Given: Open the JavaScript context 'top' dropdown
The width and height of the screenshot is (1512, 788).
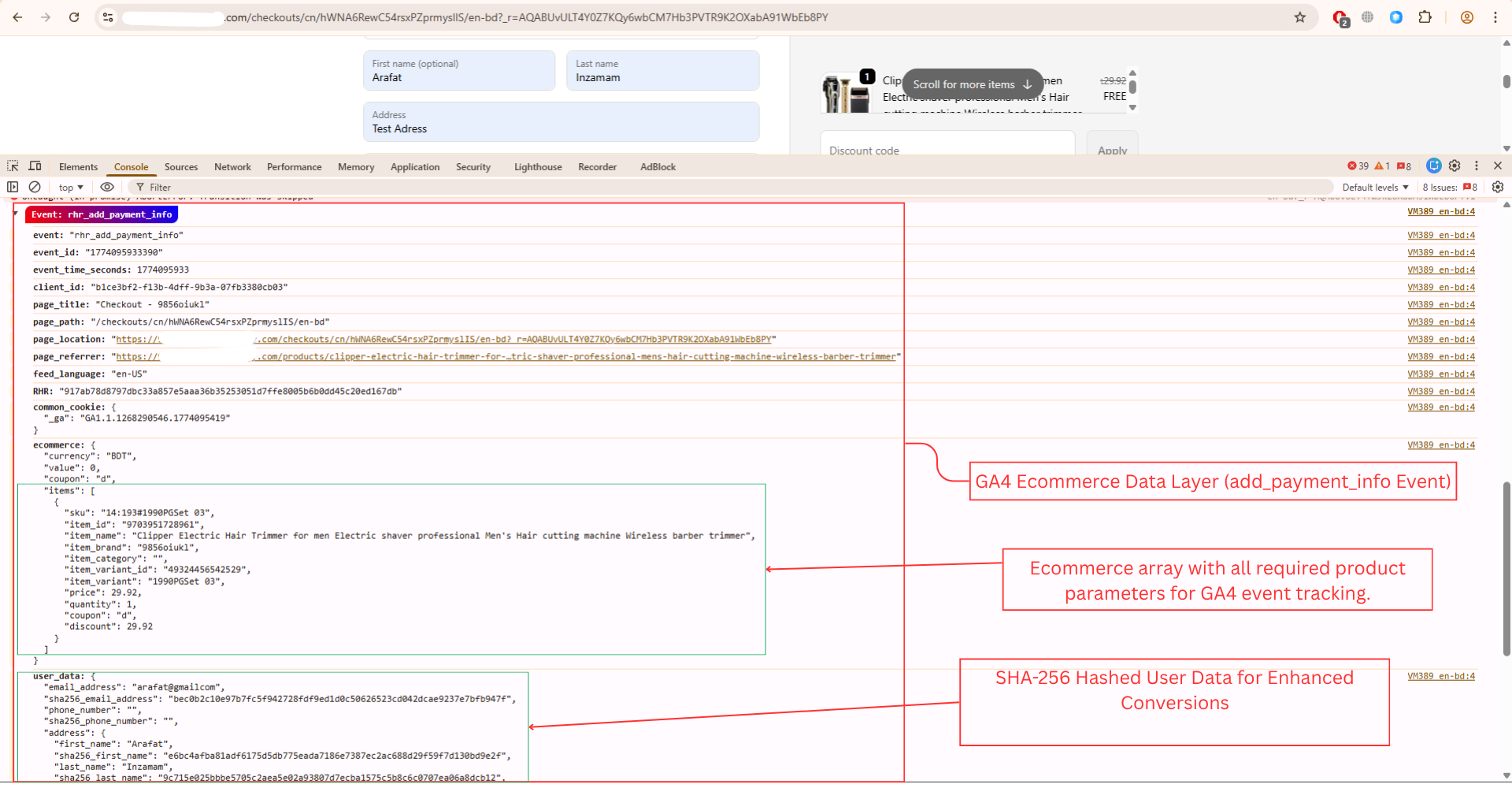Looking at the screenshot, I should pos(71,187).
